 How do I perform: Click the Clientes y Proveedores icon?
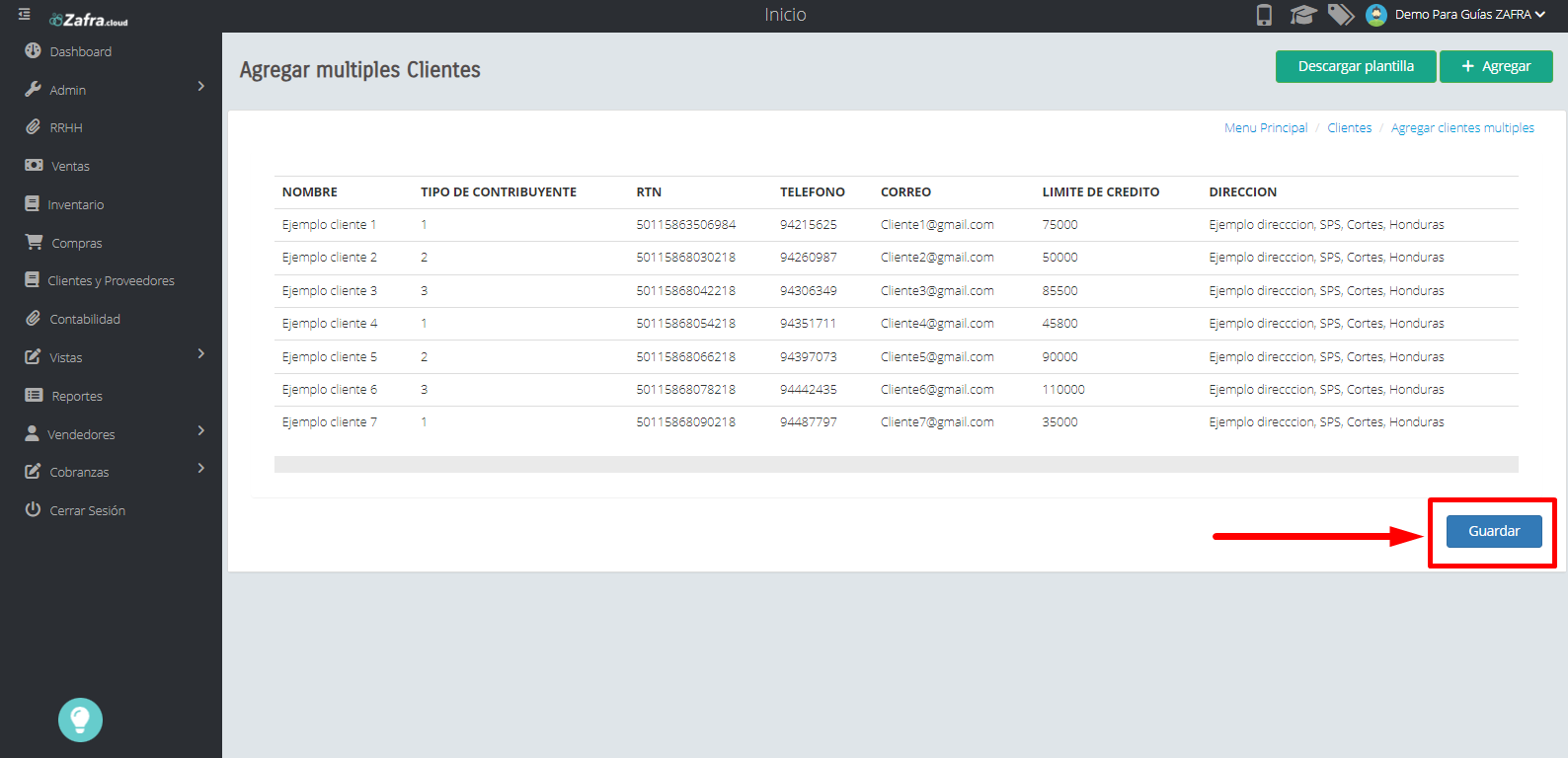coord(32,280)
